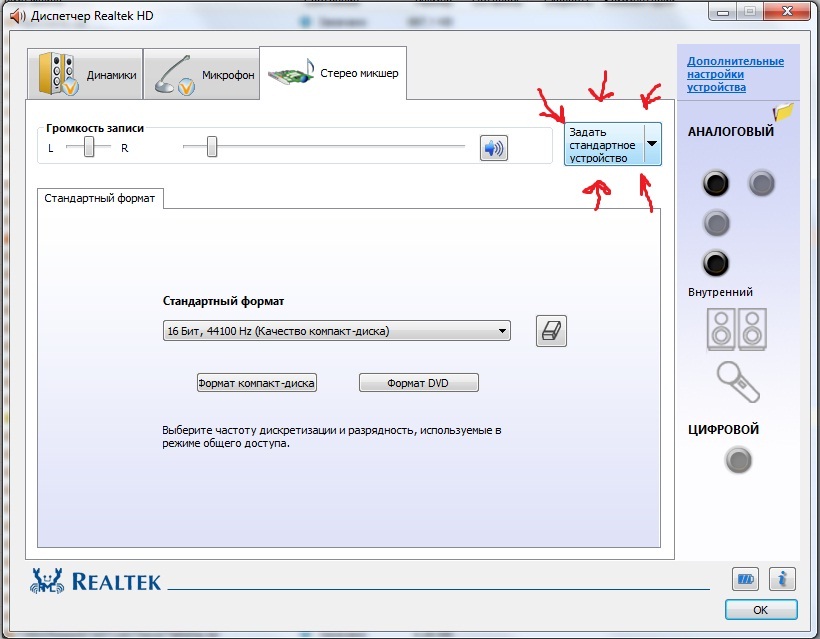
Task: Select the Стерео микшер tab
Action: pyautogui.click(x=333, y=73)
